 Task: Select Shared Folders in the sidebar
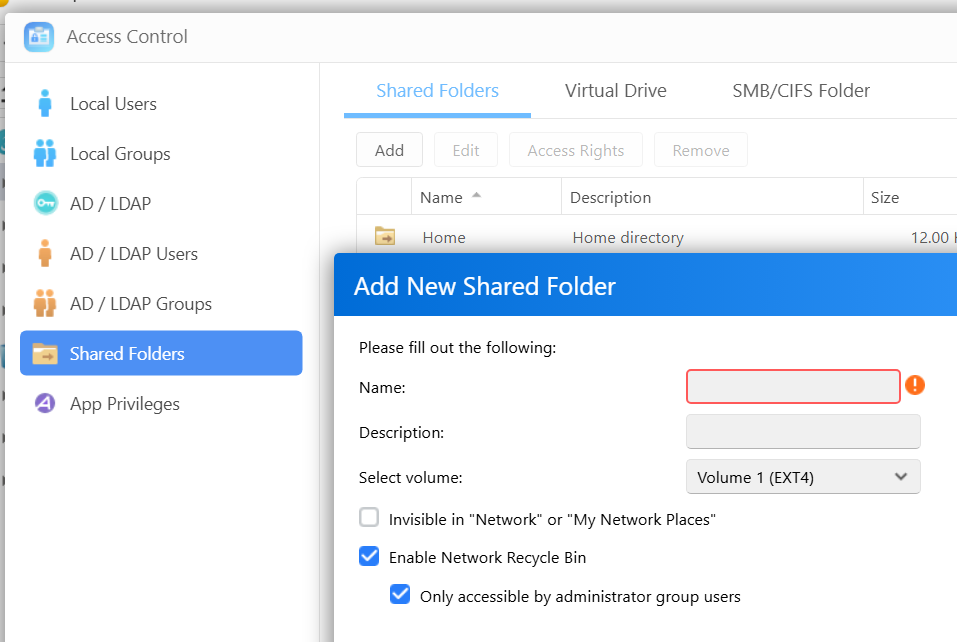click(x=161, y=354)
